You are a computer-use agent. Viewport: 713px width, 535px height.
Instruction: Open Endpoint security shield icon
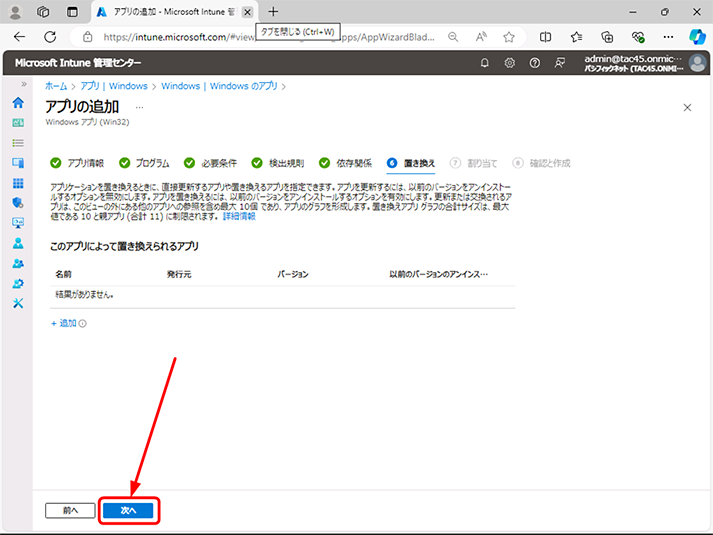[18, 203]
